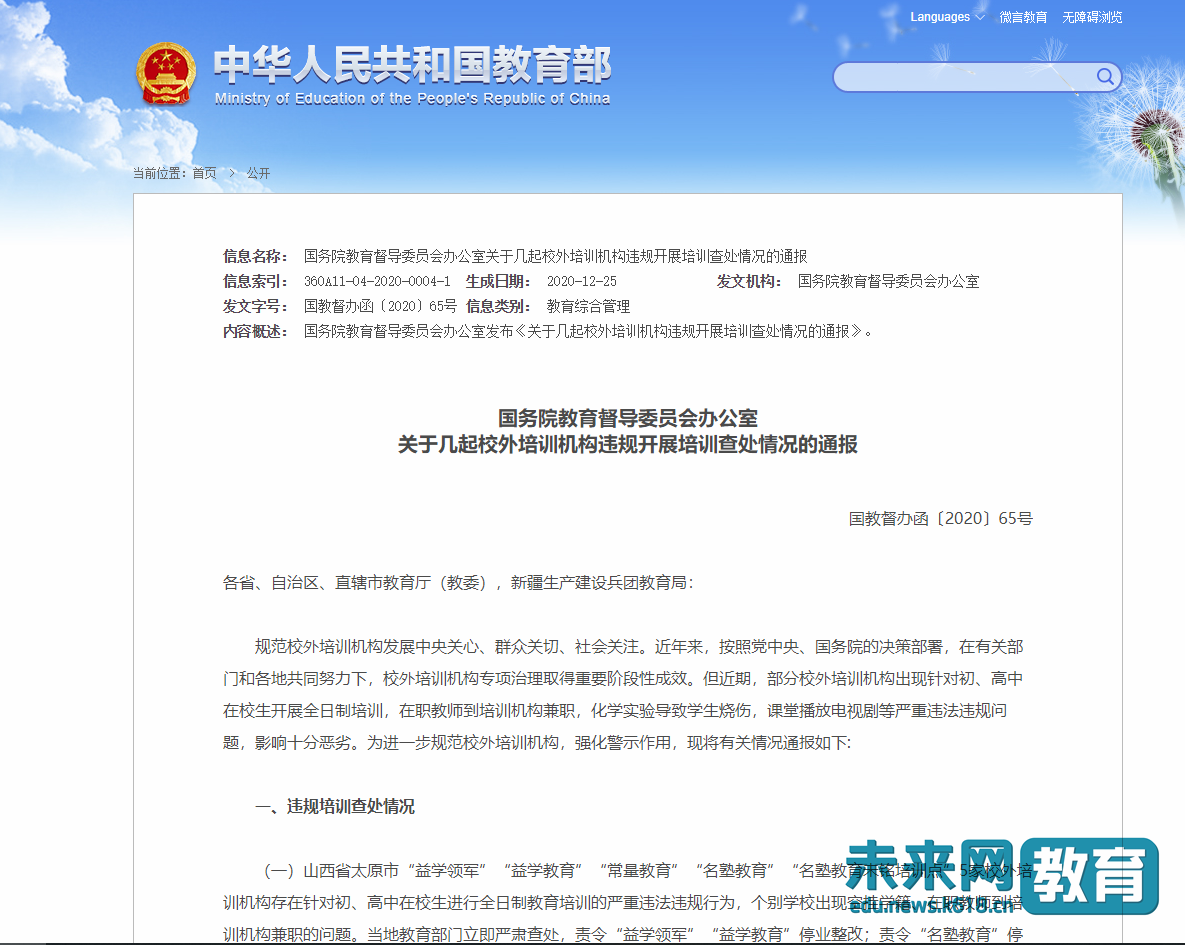The width and height of the screenshot is (1185, 945).
Task: Click the national emblem logo
Action: [x=166, y=74]
